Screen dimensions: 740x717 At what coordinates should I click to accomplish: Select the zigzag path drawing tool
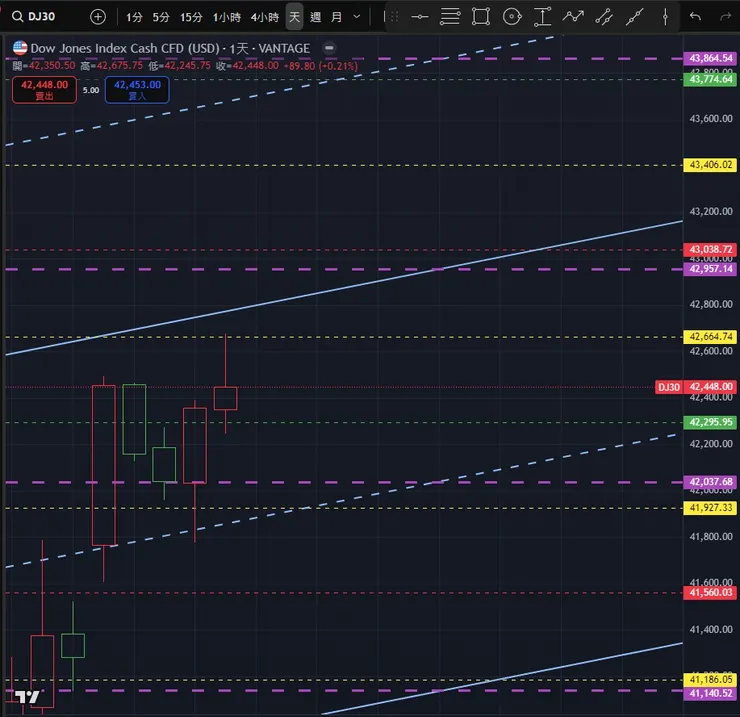573,17
